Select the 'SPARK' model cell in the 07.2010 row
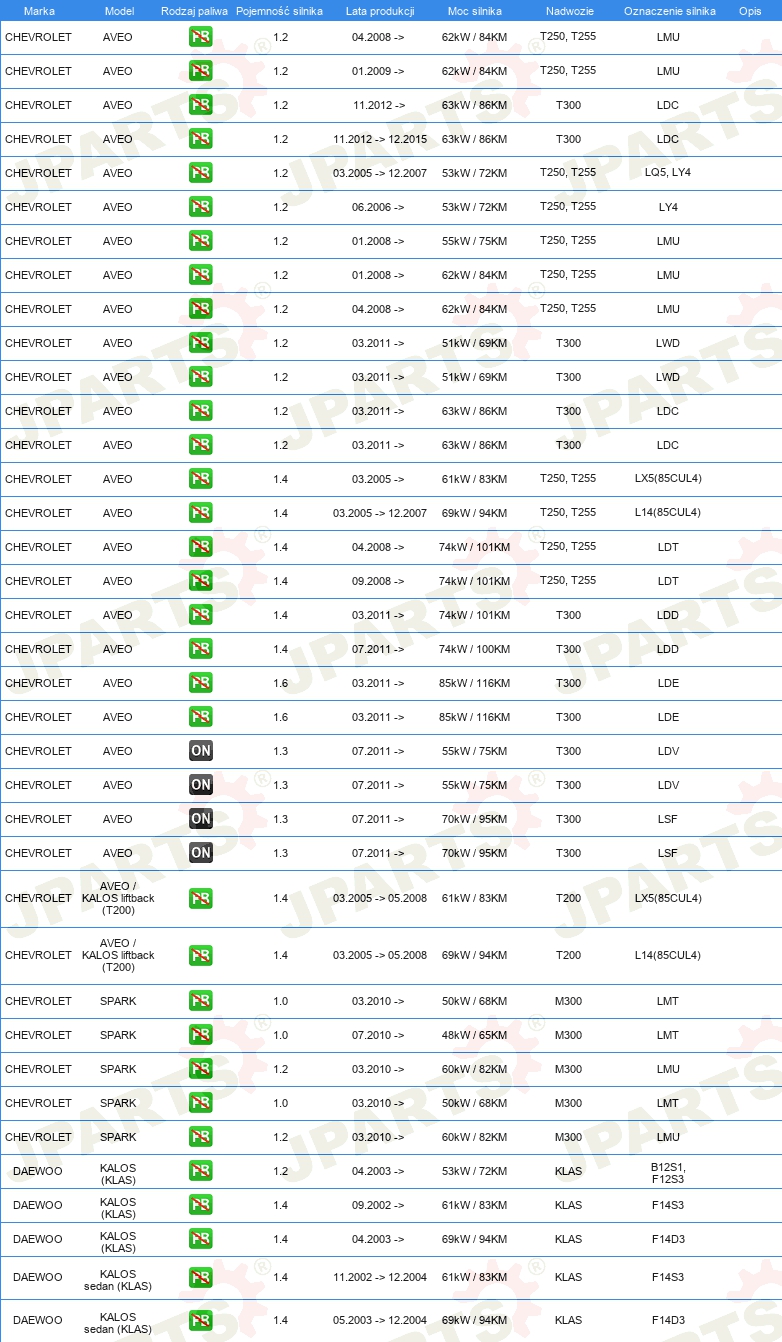The image size is (782, 1342). 118,1035
